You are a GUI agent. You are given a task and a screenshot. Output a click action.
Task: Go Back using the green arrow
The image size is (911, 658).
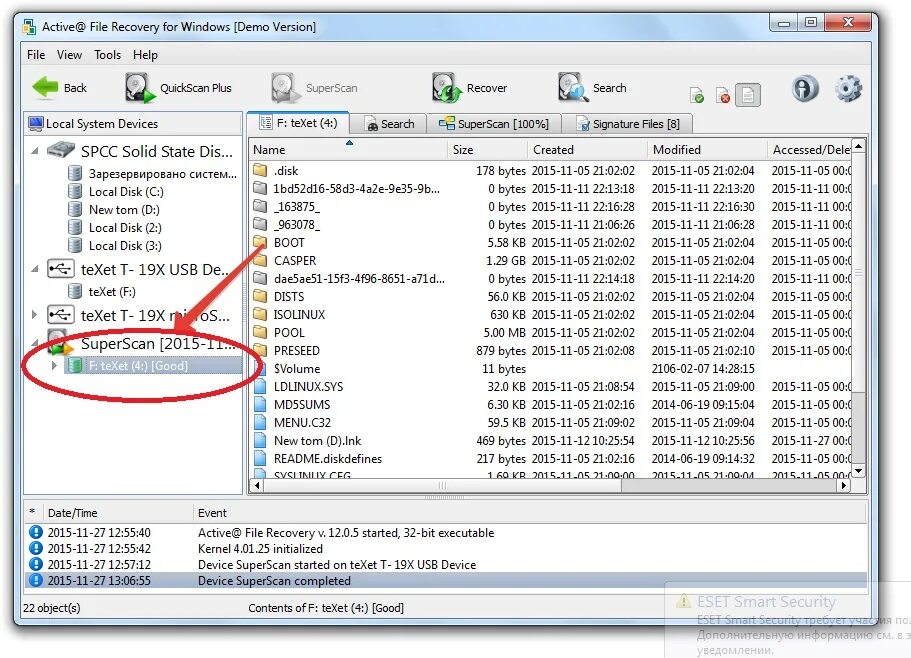(59, 88)
